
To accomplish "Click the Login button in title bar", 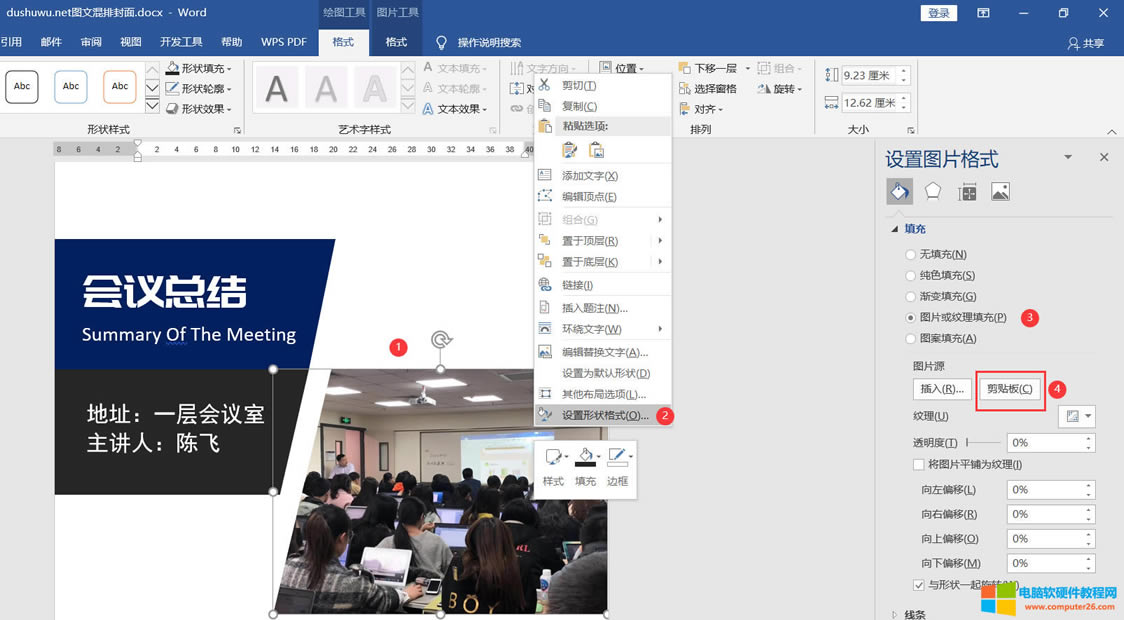I will pyautogui.click(x=938, y=13).
